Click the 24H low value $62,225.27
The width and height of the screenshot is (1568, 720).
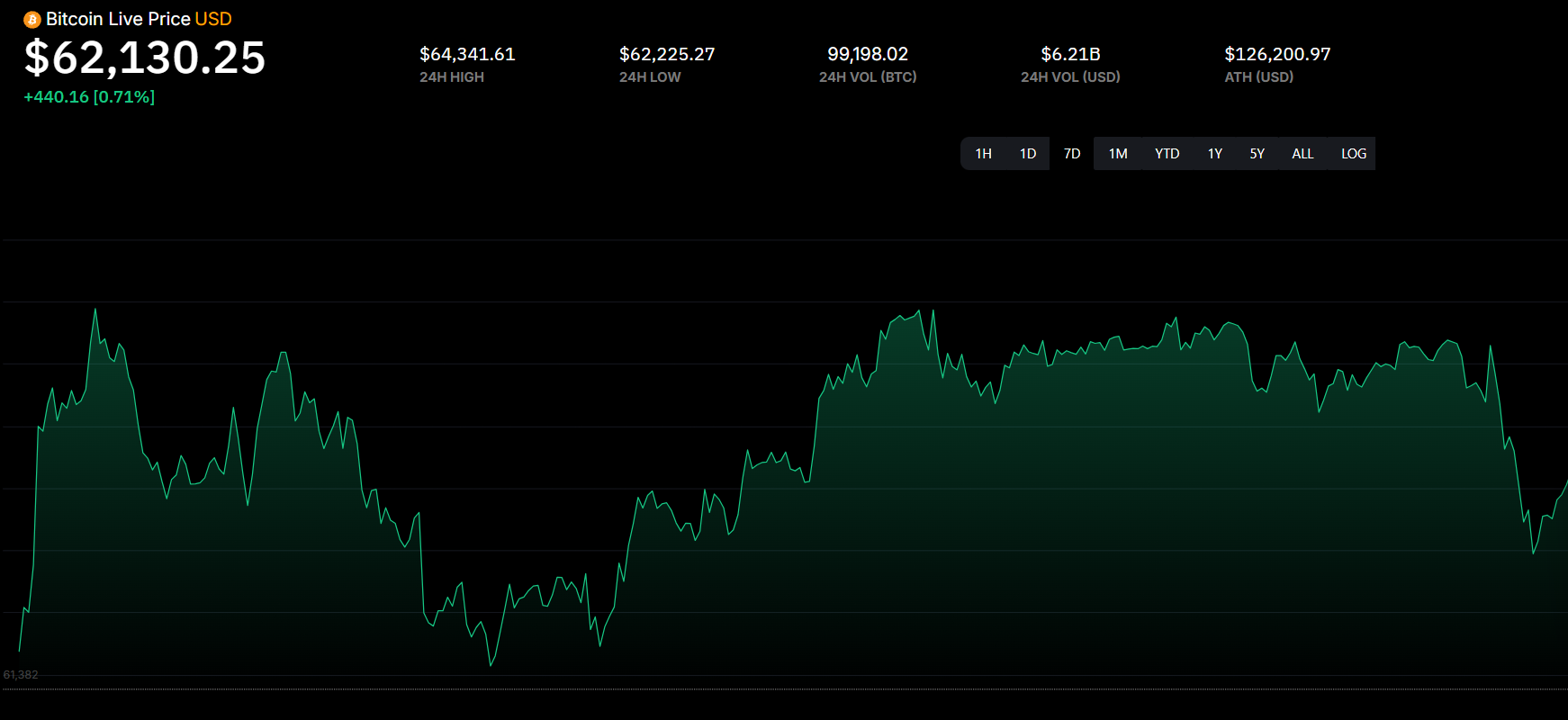coord(667,54)
